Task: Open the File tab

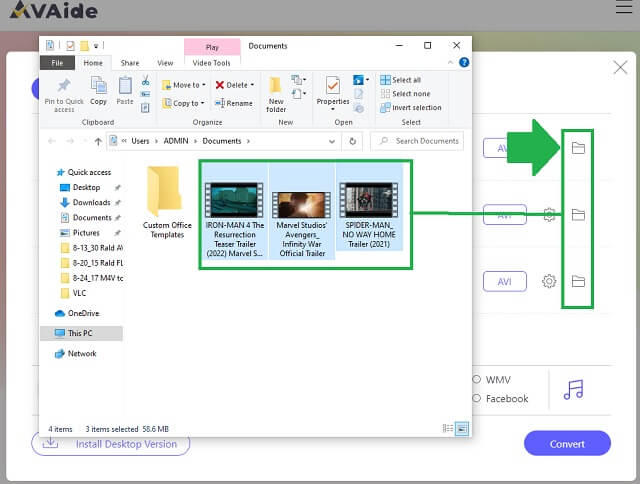Action: pyautogui.click(x=57, y=63)
